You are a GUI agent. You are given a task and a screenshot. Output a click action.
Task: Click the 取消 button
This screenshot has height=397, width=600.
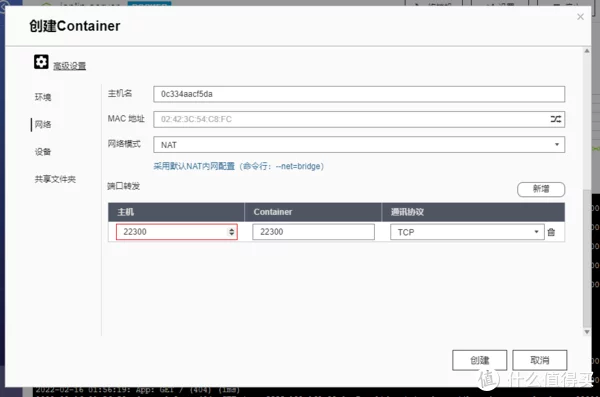(x=540, y=360)
